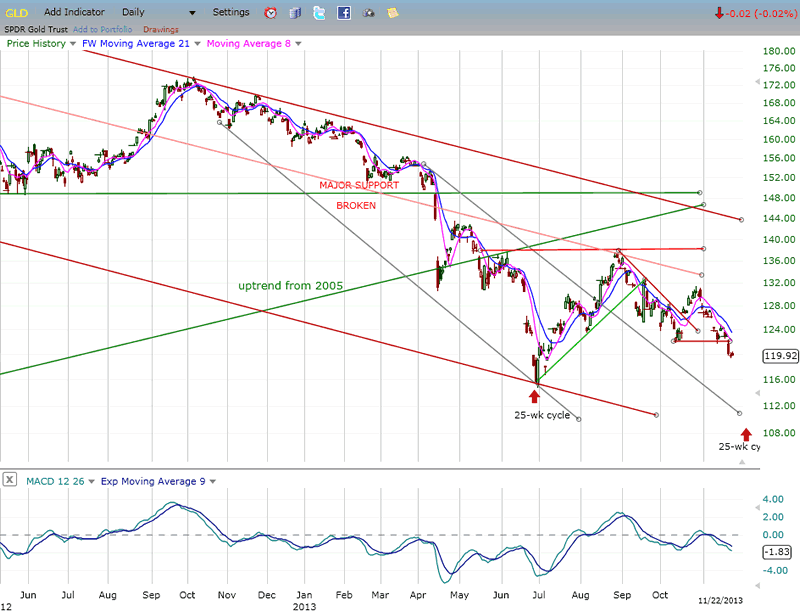The width and height of the screenshot is (800, 611).
Task: Click the camera snapshot icon
Action: (369, 13)
